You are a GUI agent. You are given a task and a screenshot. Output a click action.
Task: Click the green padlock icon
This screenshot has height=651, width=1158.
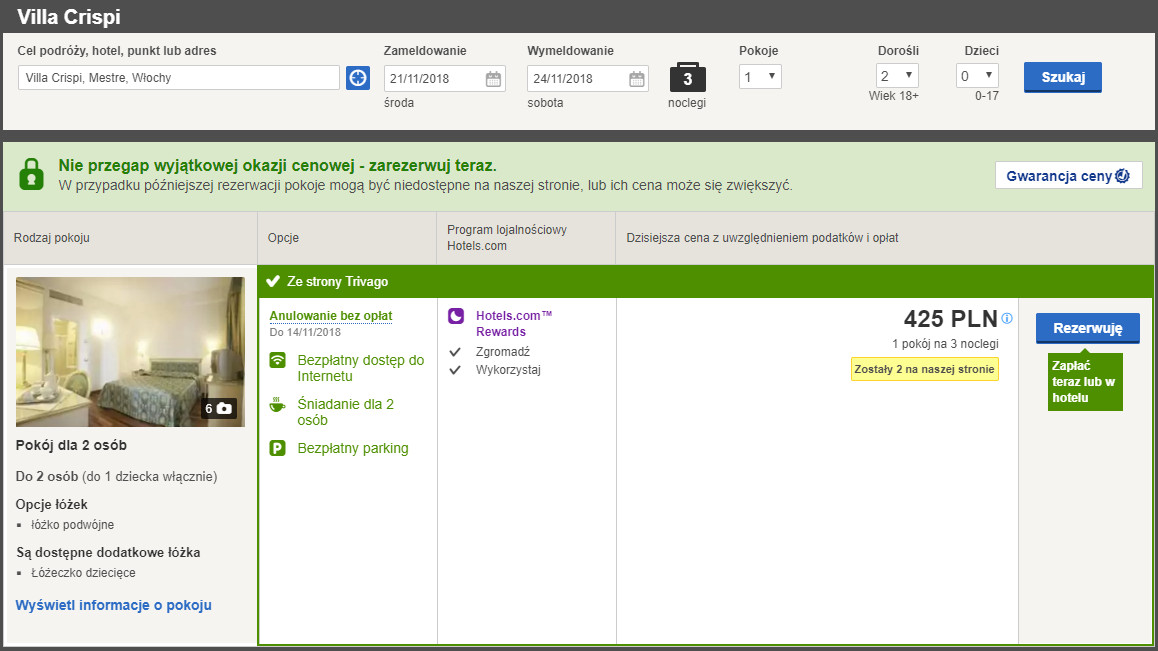point(32,174)
